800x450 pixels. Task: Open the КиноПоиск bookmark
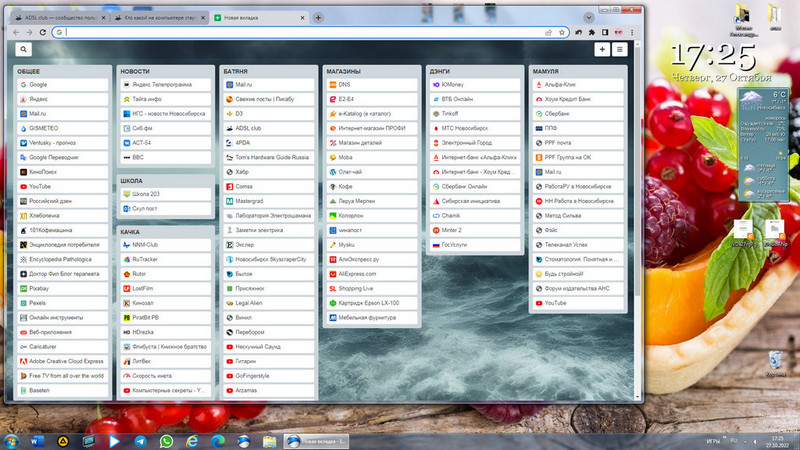(x=63, y=172)
